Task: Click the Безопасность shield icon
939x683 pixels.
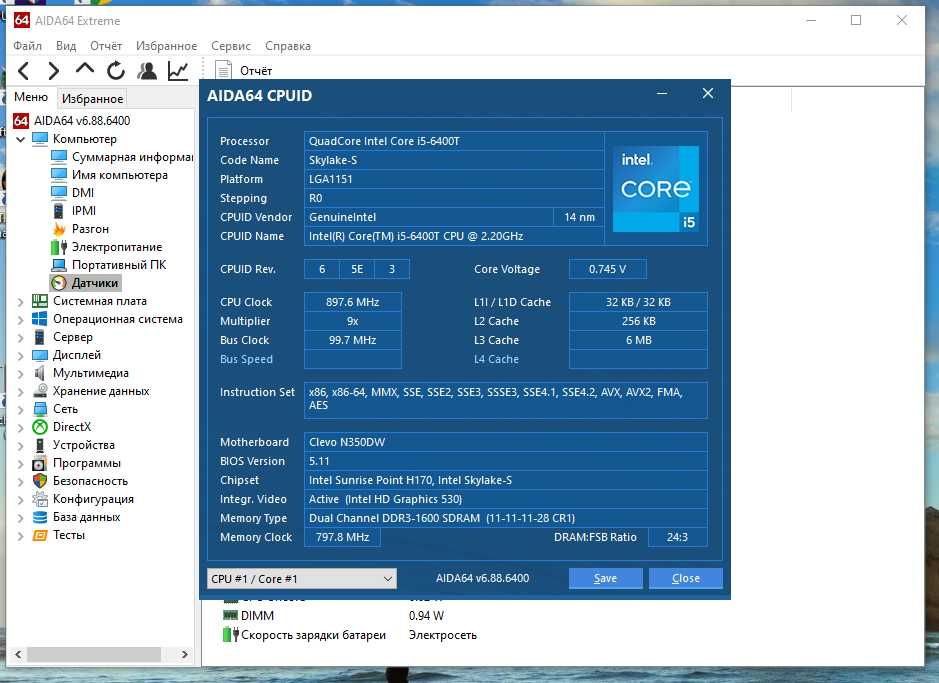Action: [40, 481]
